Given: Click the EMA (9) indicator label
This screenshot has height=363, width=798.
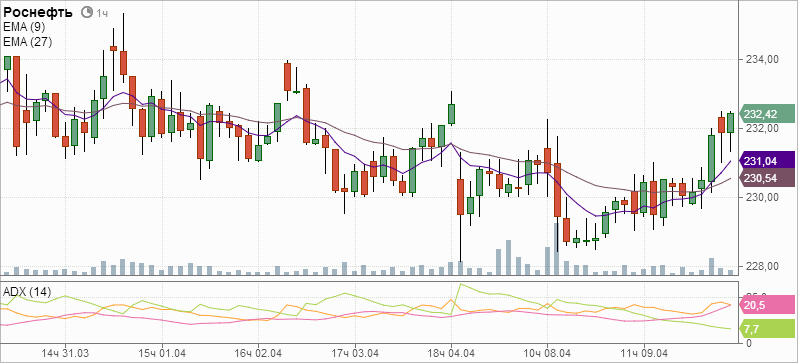Looking at the screenshot, I should tap(24, 27).
